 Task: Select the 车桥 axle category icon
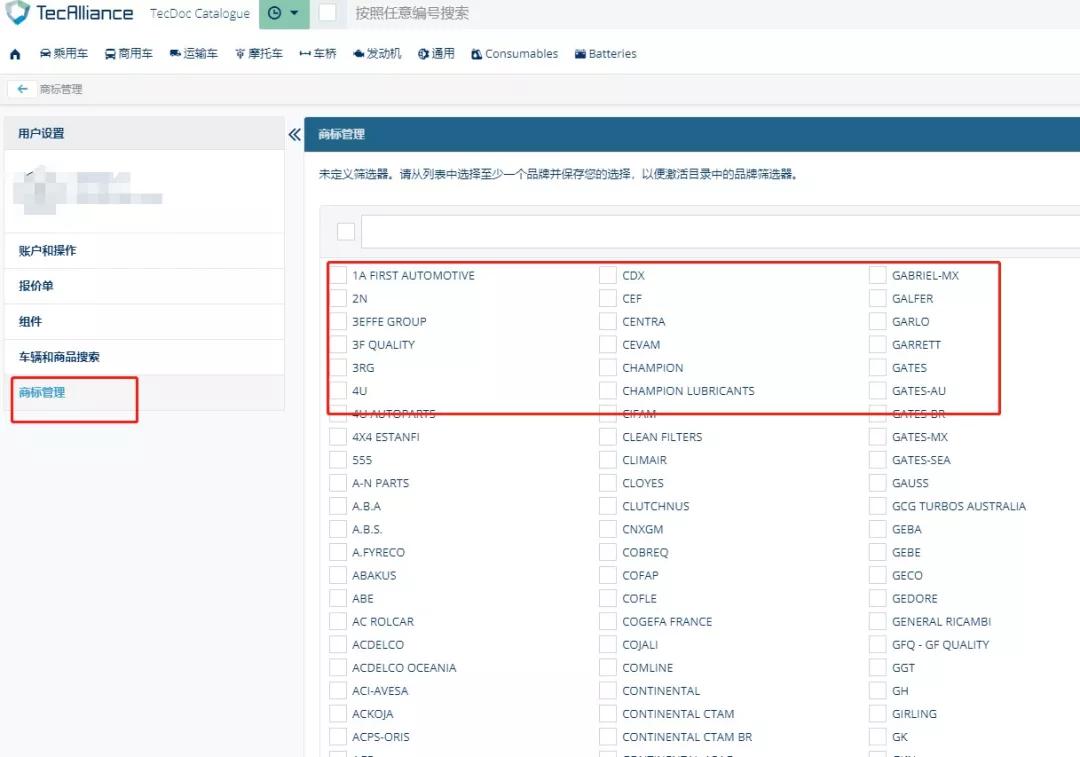click(x=316, y=53)
